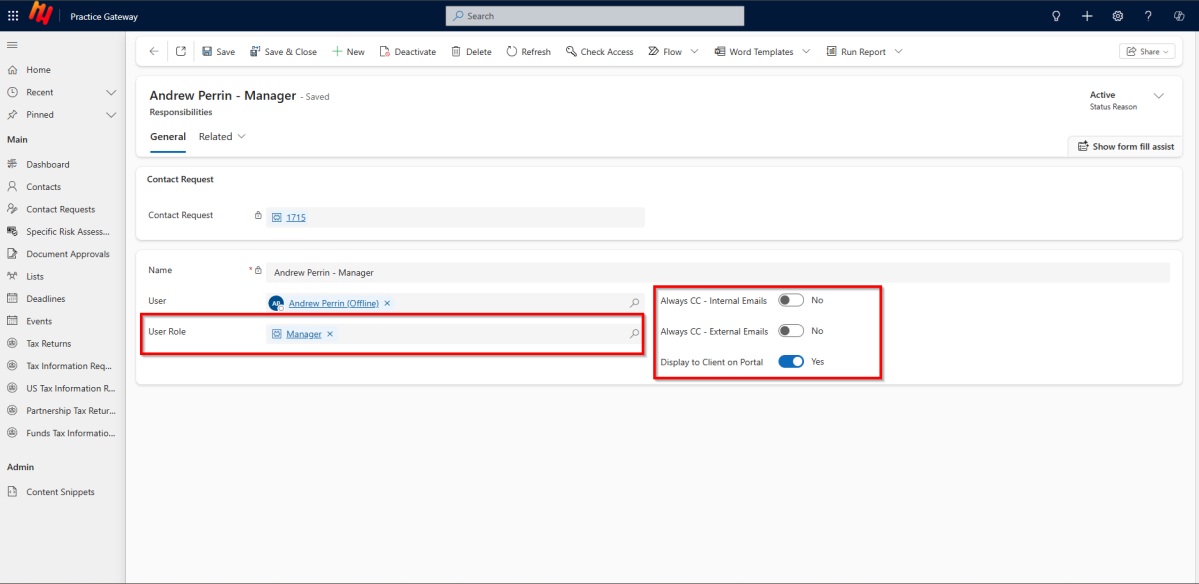Click the User Role field search magnifier

click(x=634, y=333)
